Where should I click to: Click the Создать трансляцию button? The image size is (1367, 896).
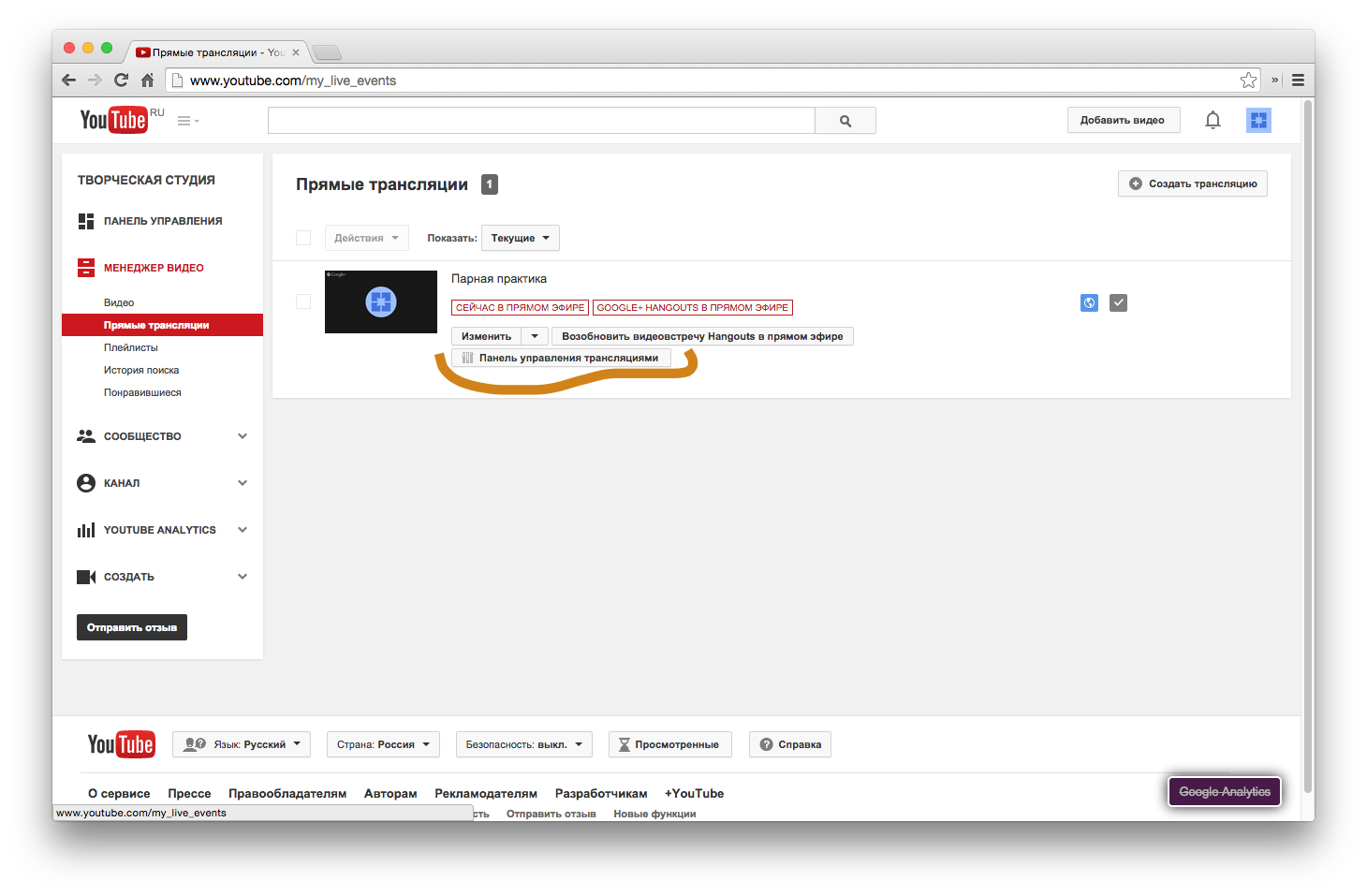pyautogui.click(x=1192, y=184)
